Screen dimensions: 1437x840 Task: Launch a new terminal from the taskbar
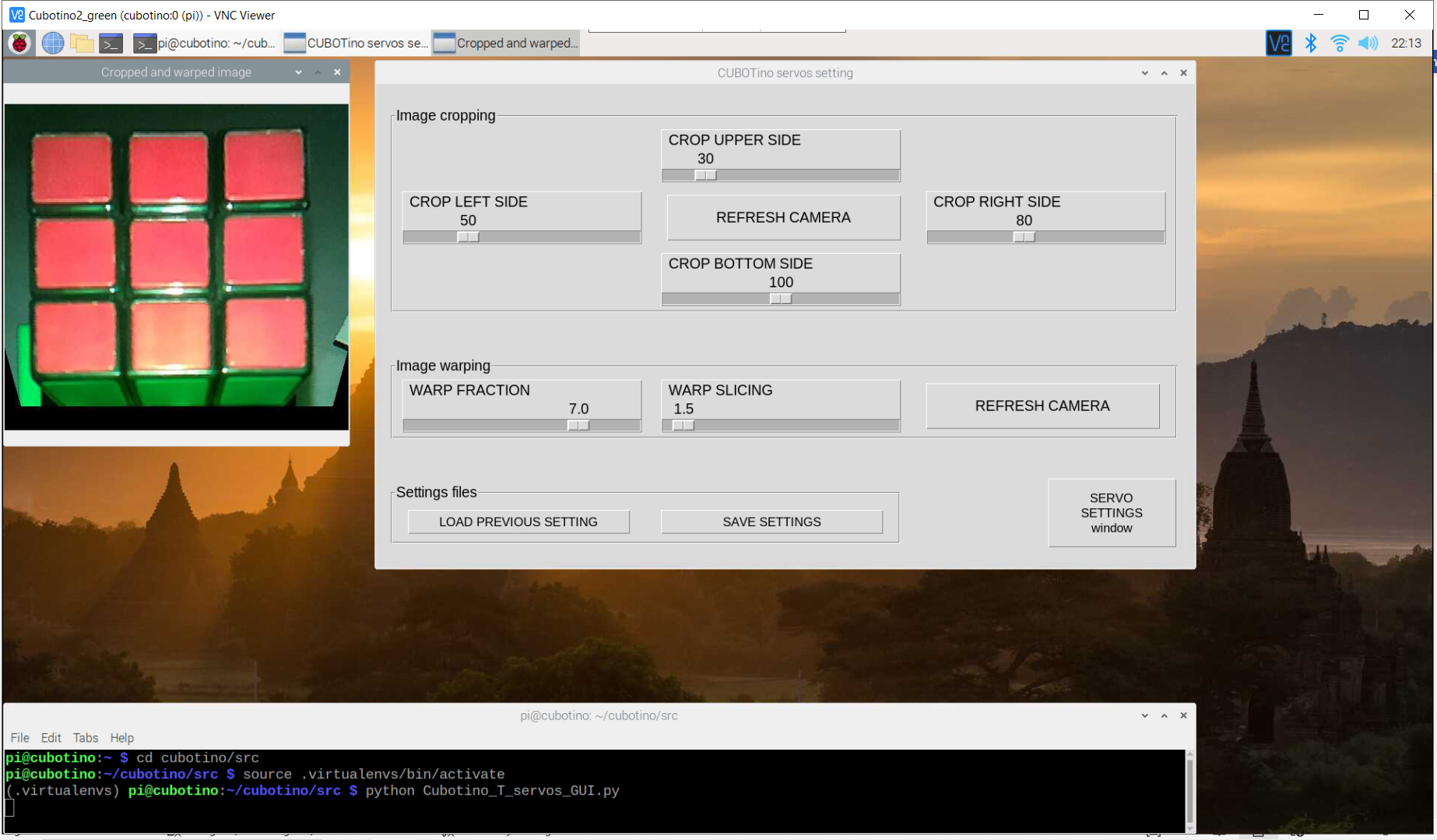(x=111, y=43)
